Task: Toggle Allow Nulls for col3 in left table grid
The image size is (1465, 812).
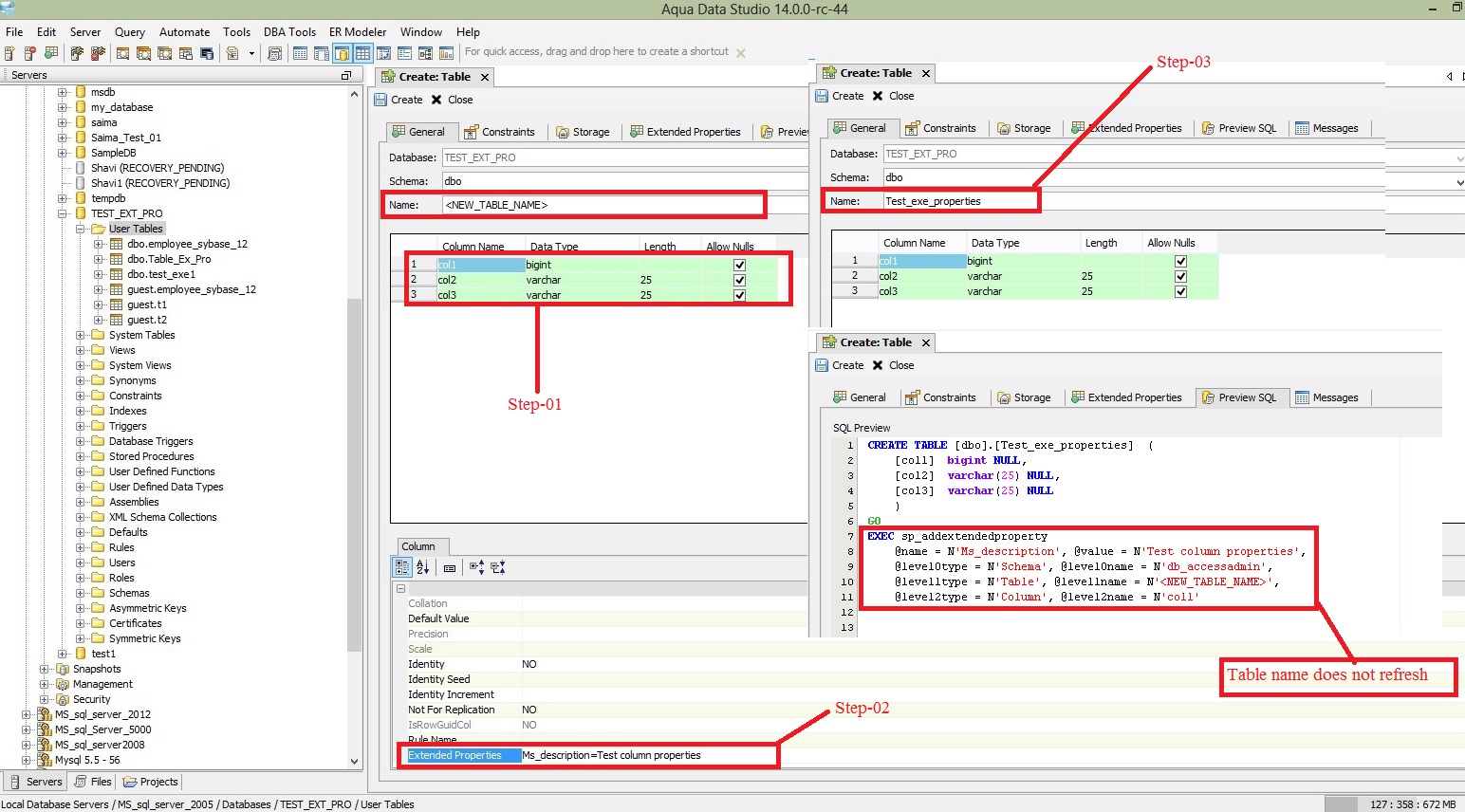Action: pos(739,295)
